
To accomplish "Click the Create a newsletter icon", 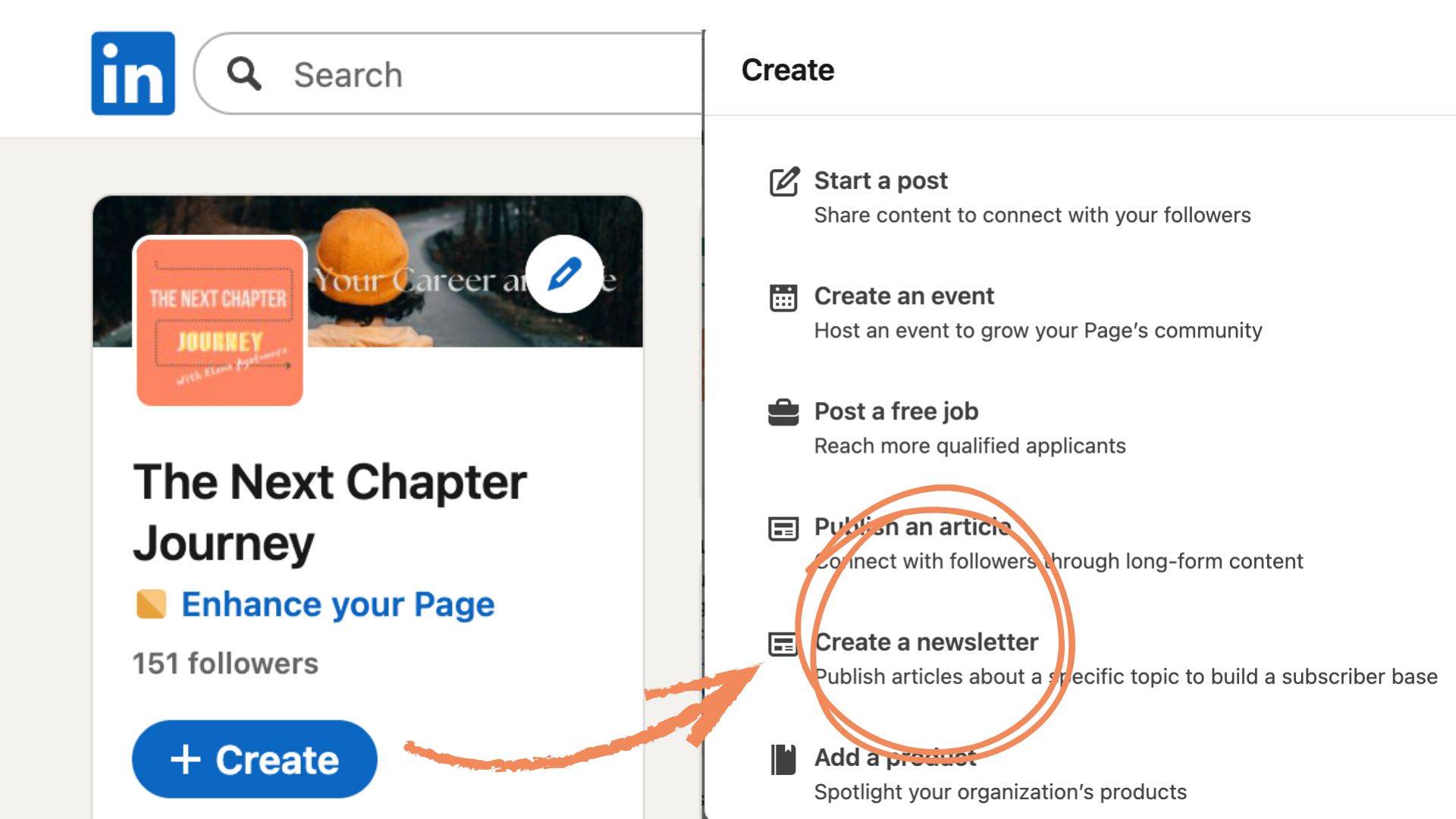I will click(x=783, y=644).
